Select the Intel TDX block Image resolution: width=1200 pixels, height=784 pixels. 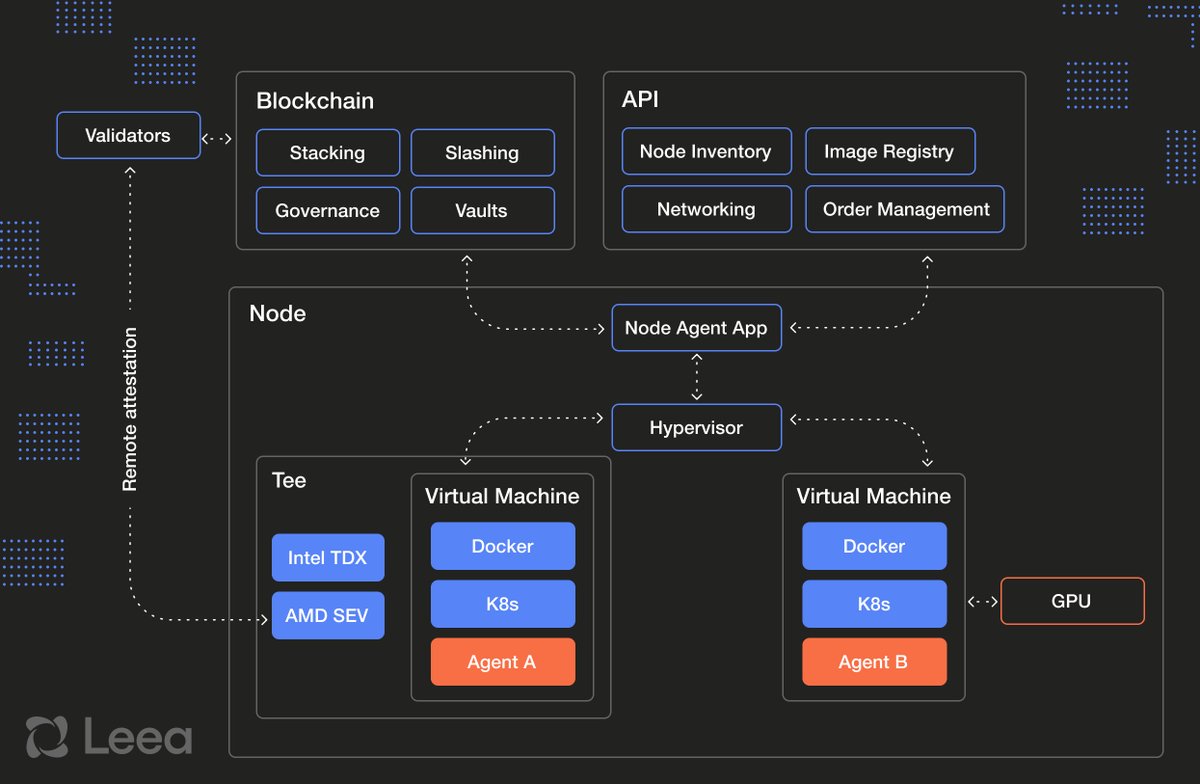[328, 558]
